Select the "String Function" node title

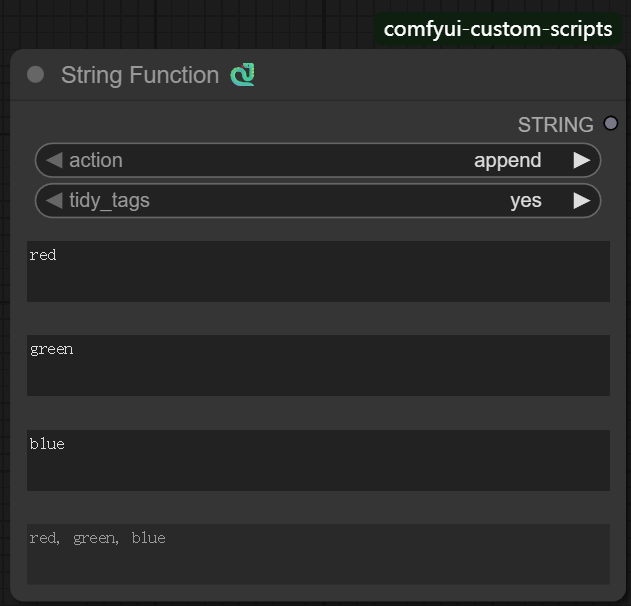[x=139, y=75]
